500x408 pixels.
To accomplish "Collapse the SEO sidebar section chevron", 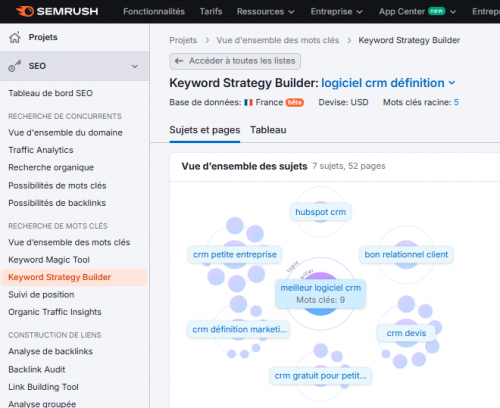I will 135,66.
